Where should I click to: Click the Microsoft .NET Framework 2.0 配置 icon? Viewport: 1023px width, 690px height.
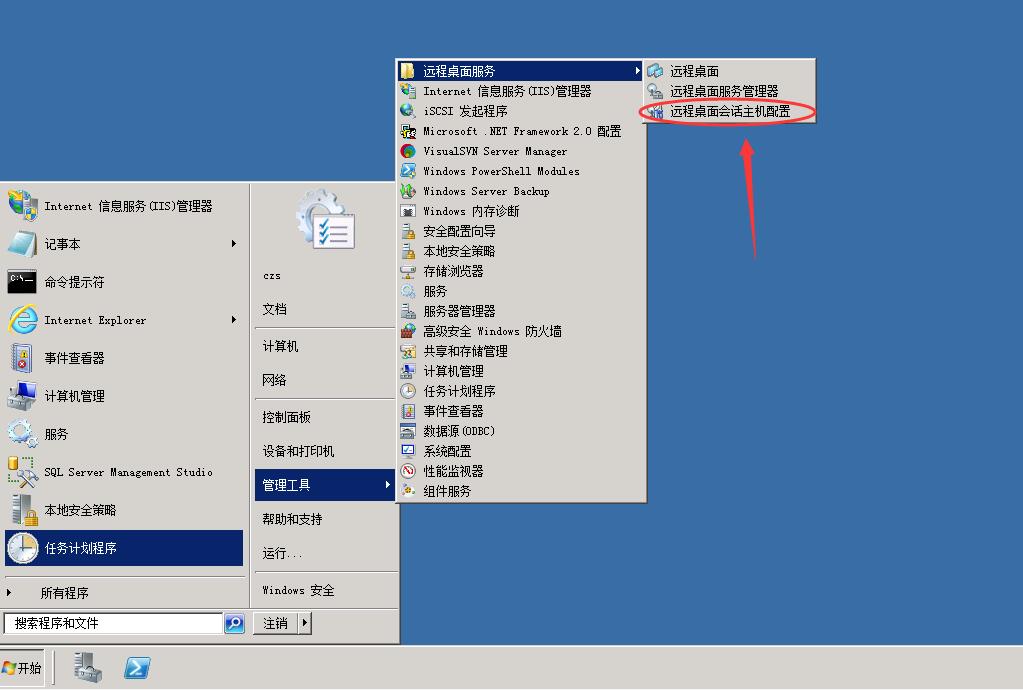tap(408, 131)
